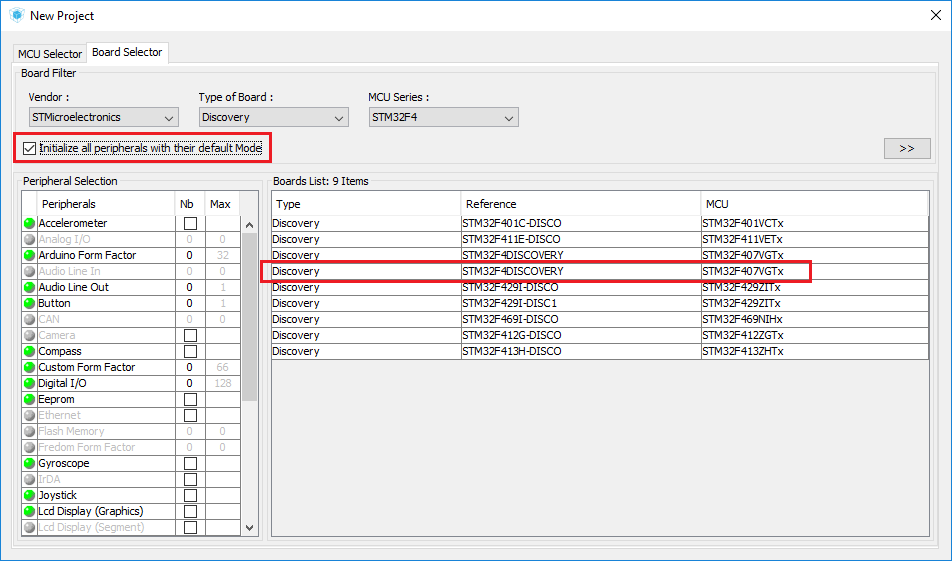952x561 pixels.
Task: Open the MCU Series combo box
Action: tap(443, 118)
